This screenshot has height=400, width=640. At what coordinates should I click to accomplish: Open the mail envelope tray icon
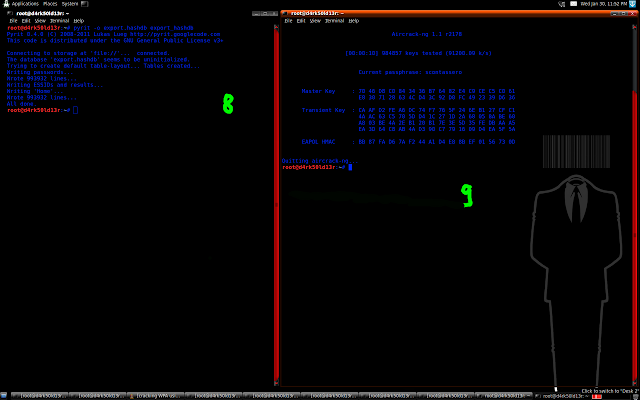[573, 4]
